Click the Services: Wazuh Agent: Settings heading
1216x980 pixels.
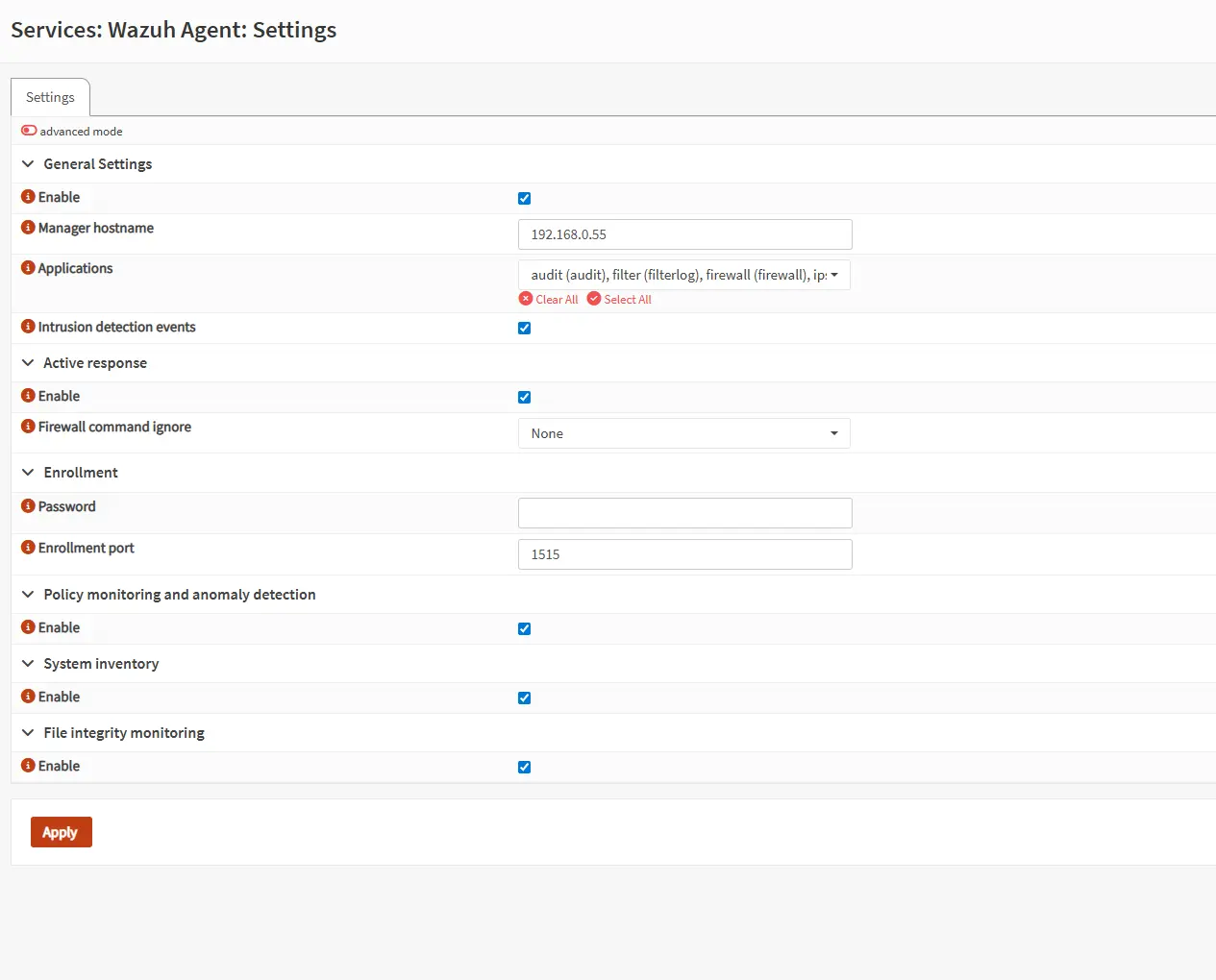[174, 30]
